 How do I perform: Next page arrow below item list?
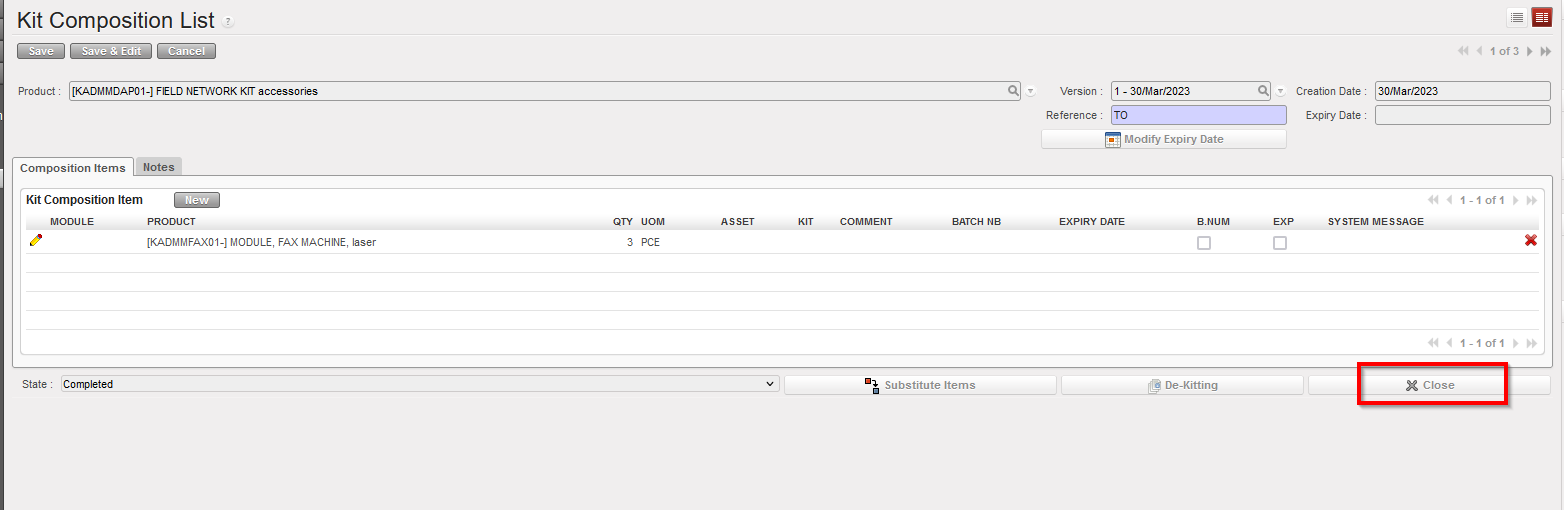pyautogui.click(x=1516, y=343)
